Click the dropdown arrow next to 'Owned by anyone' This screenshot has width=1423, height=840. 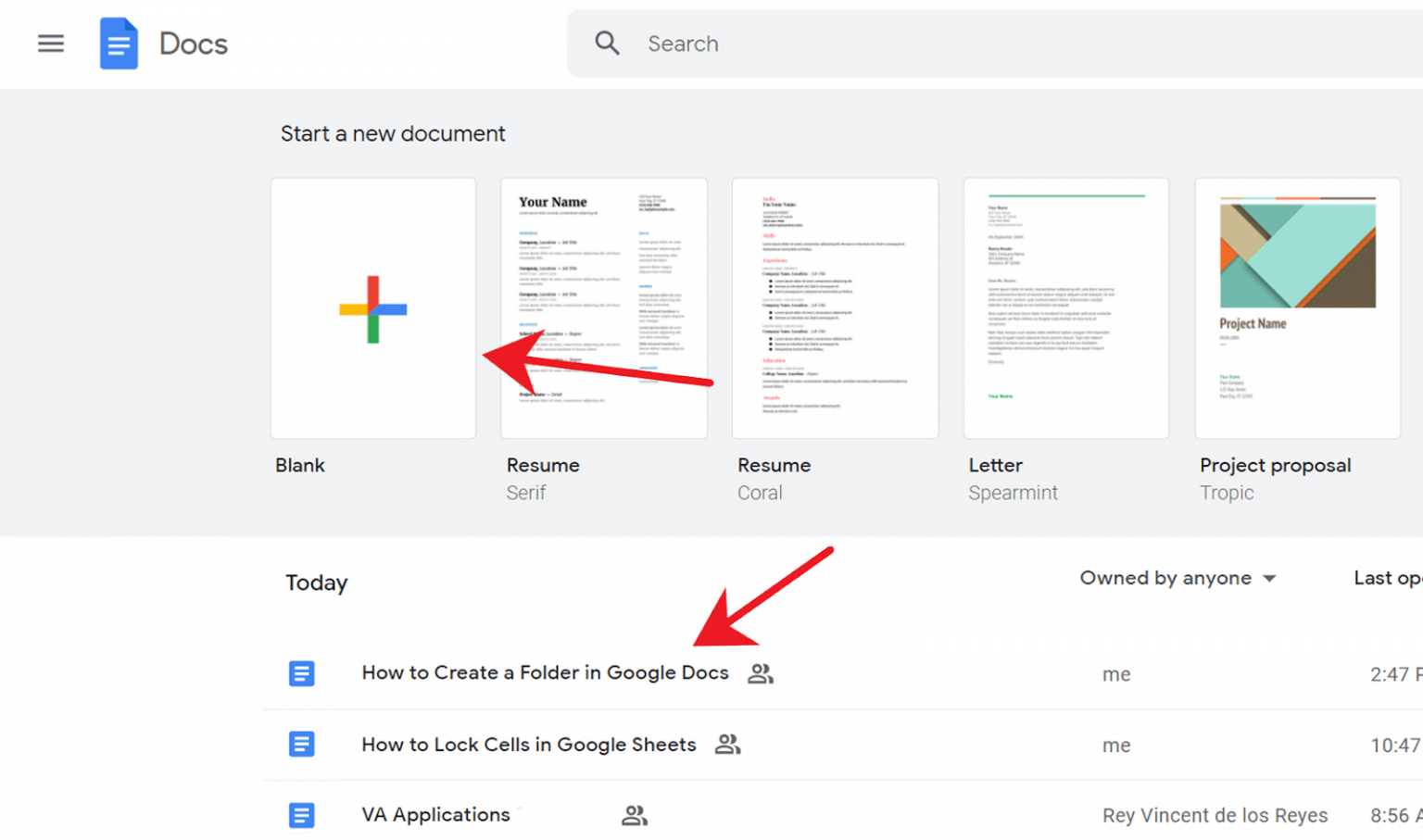point(1271,578)
